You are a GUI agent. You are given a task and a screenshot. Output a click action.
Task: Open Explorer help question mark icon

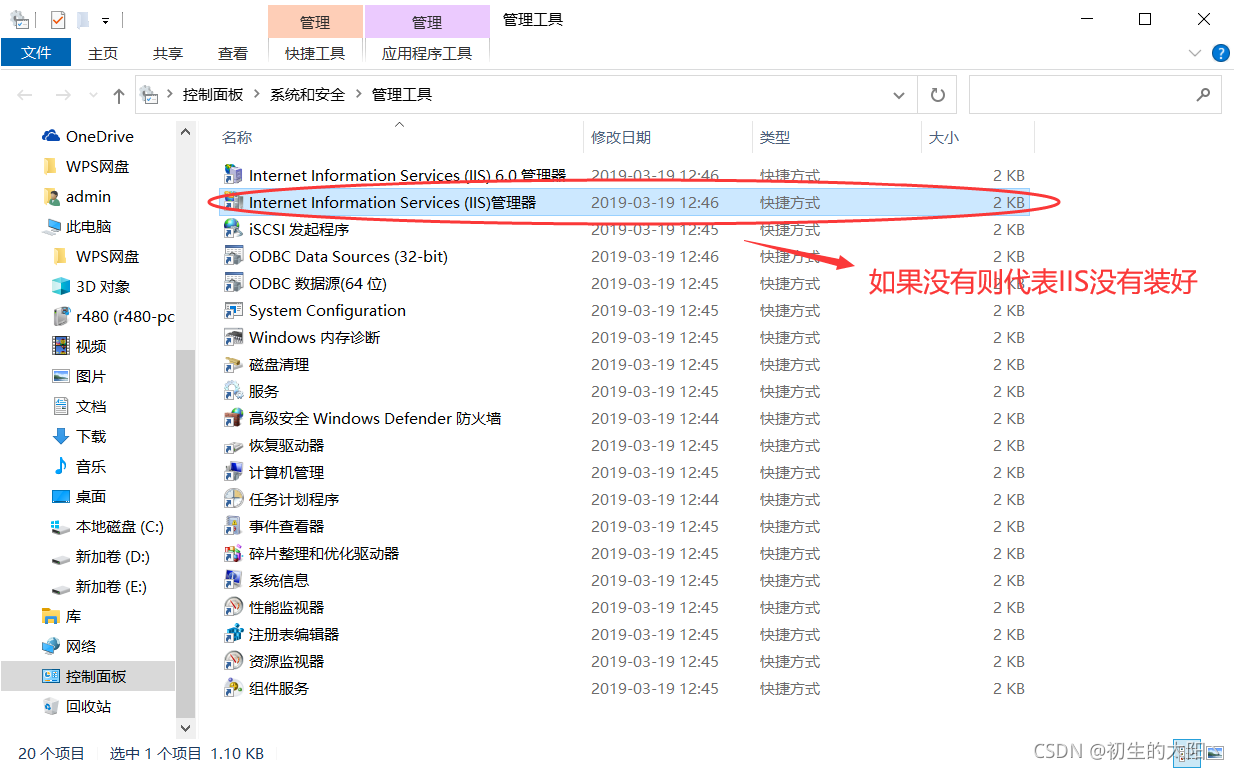coord(1220,53)
